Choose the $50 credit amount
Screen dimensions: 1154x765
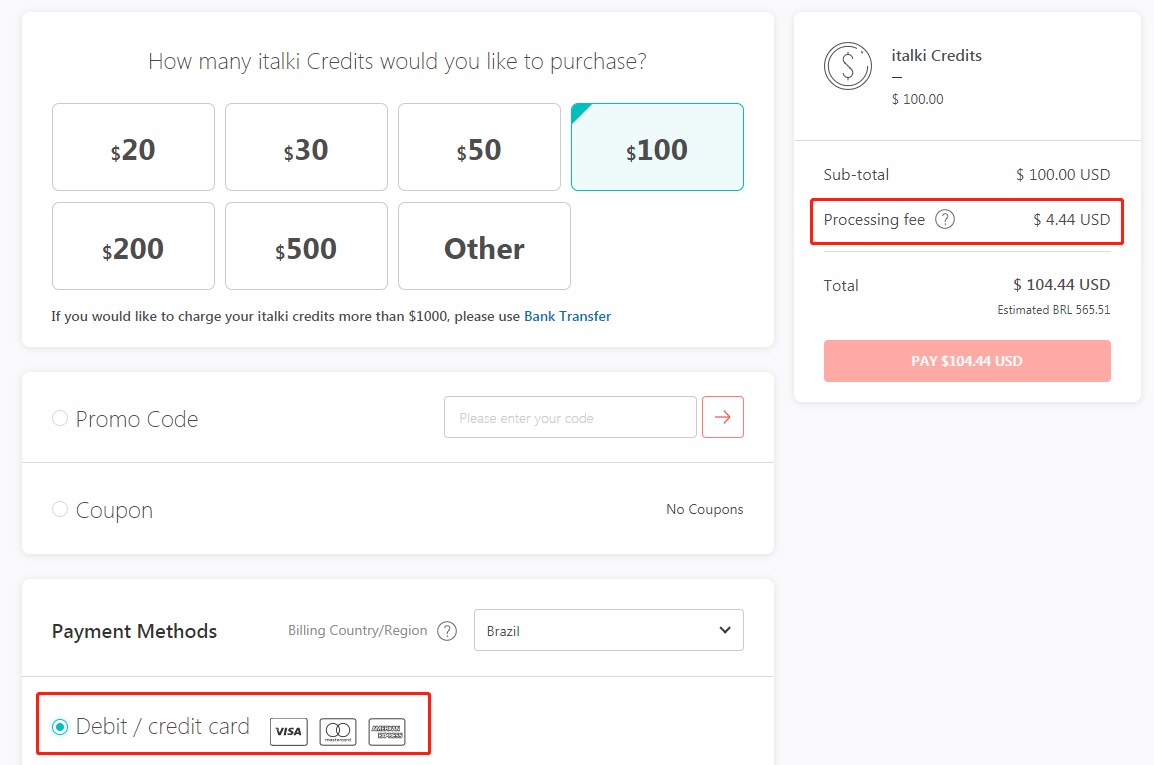(479, 147)
